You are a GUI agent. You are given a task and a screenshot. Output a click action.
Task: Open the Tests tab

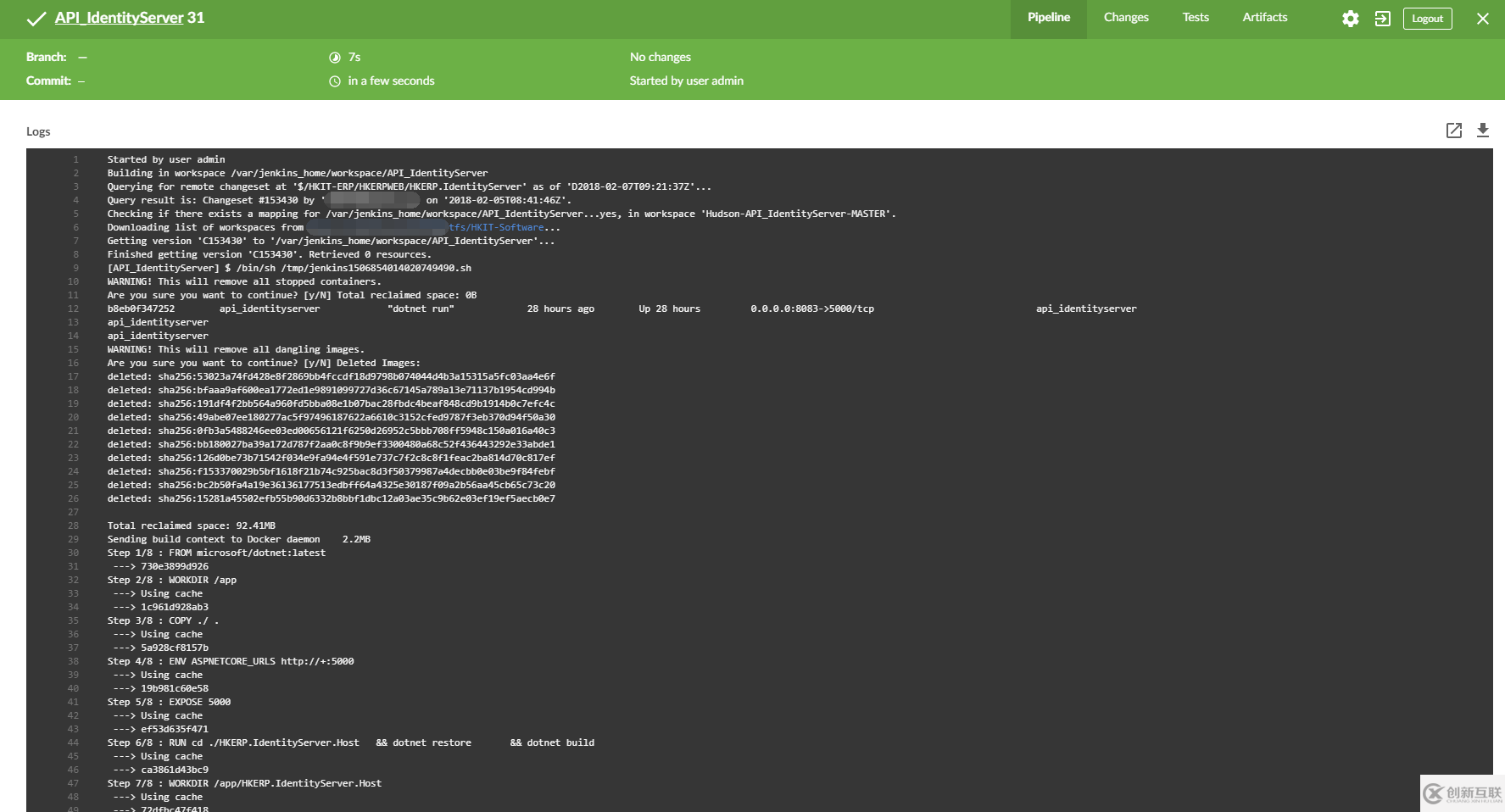coord(1196,18)
